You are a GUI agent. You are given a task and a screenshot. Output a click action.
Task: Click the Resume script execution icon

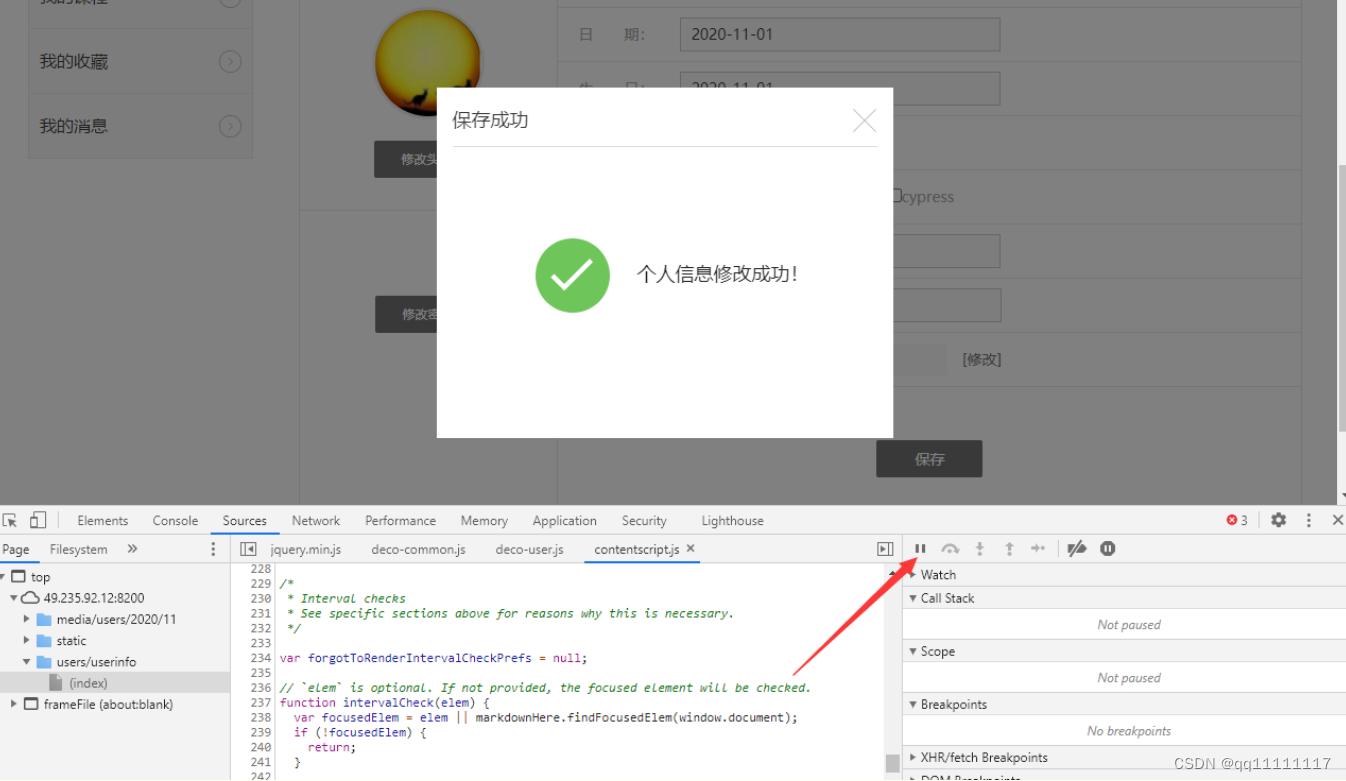point(919,548)
